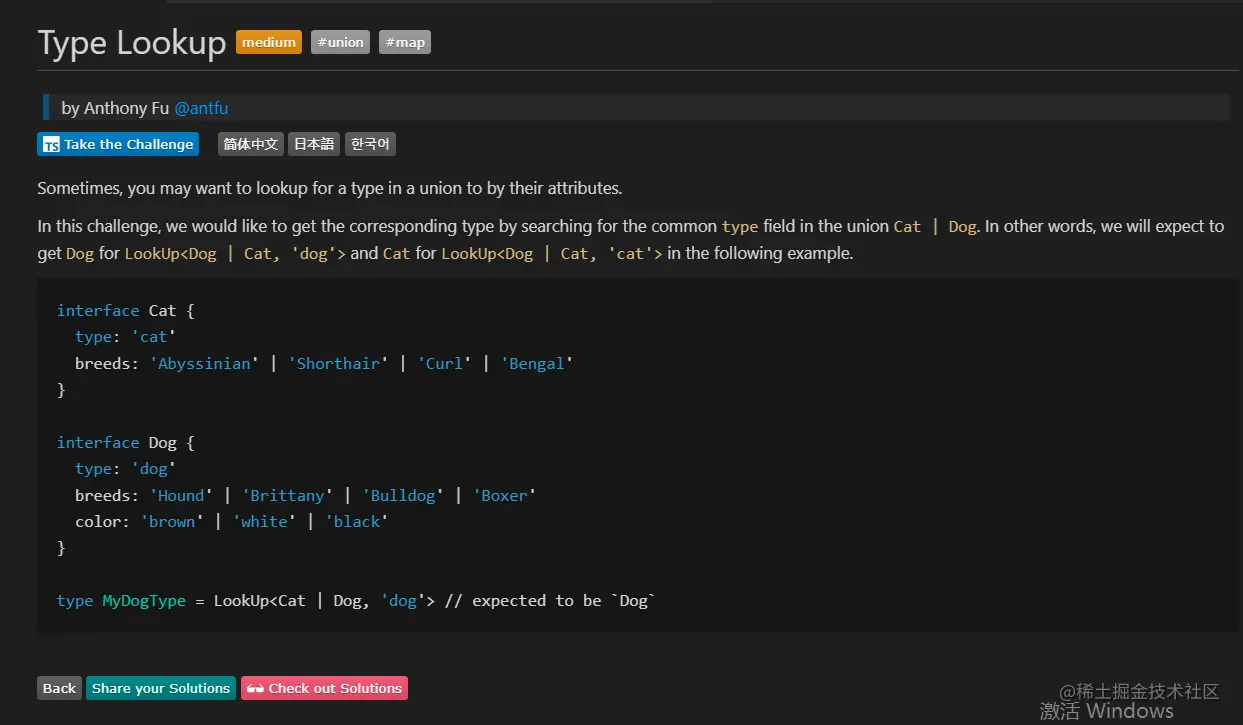Click the orange medium difficulty badge
Viewport: 1243px width, 725px height.
click(269, 42)
